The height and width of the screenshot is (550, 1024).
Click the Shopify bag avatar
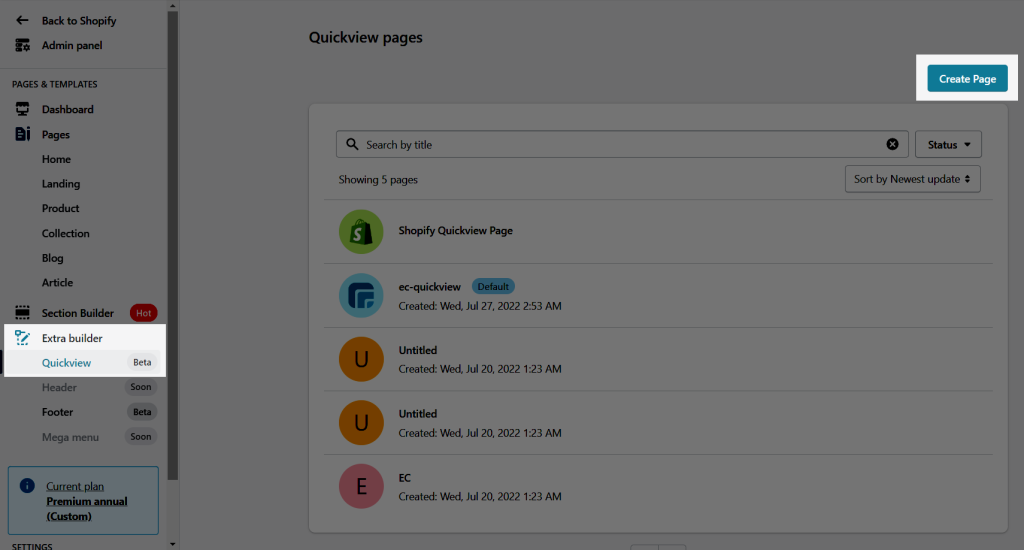coord(361,232)
